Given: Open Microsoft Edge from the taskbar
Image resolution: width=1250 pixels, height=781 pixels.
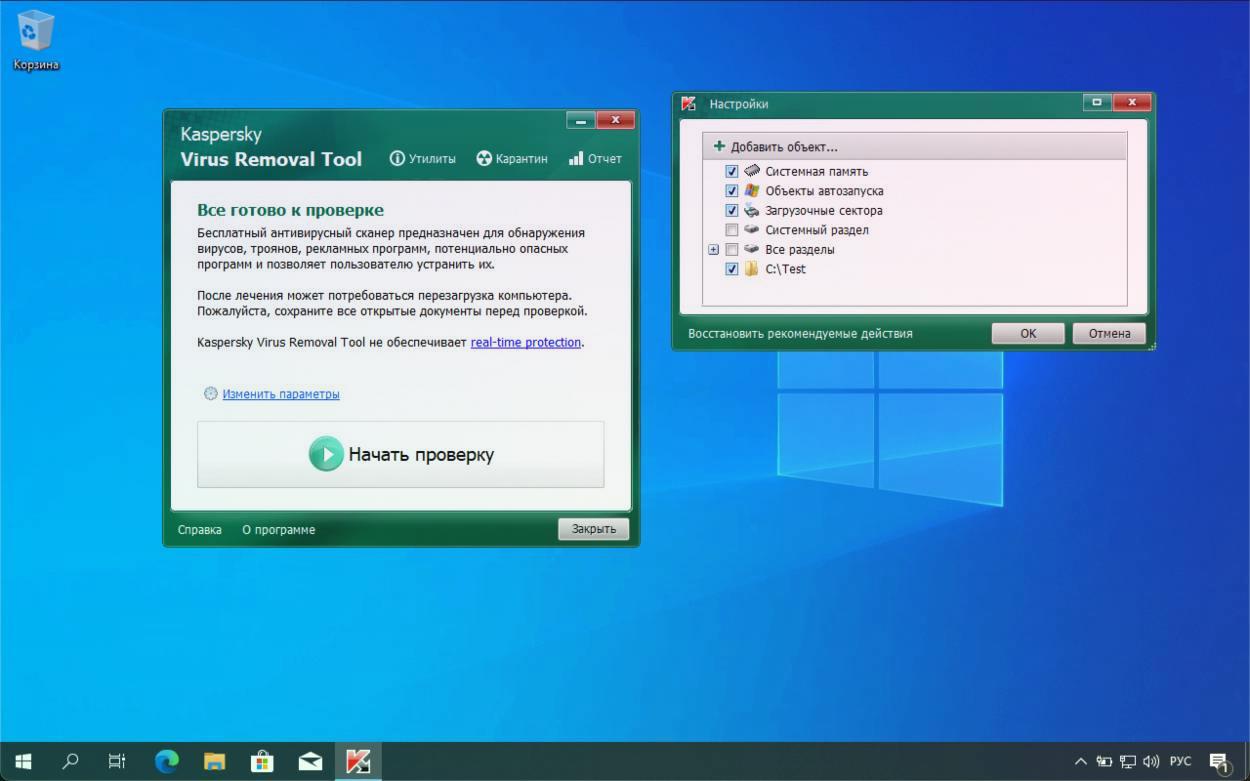Looking at the screenshot, I should click(x=166, y=762).
